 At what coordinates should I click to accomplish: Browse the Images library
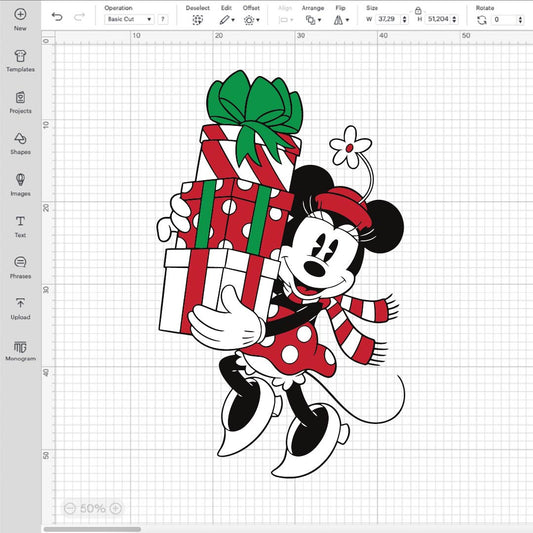pyautogui.click(x=20, y=185)
